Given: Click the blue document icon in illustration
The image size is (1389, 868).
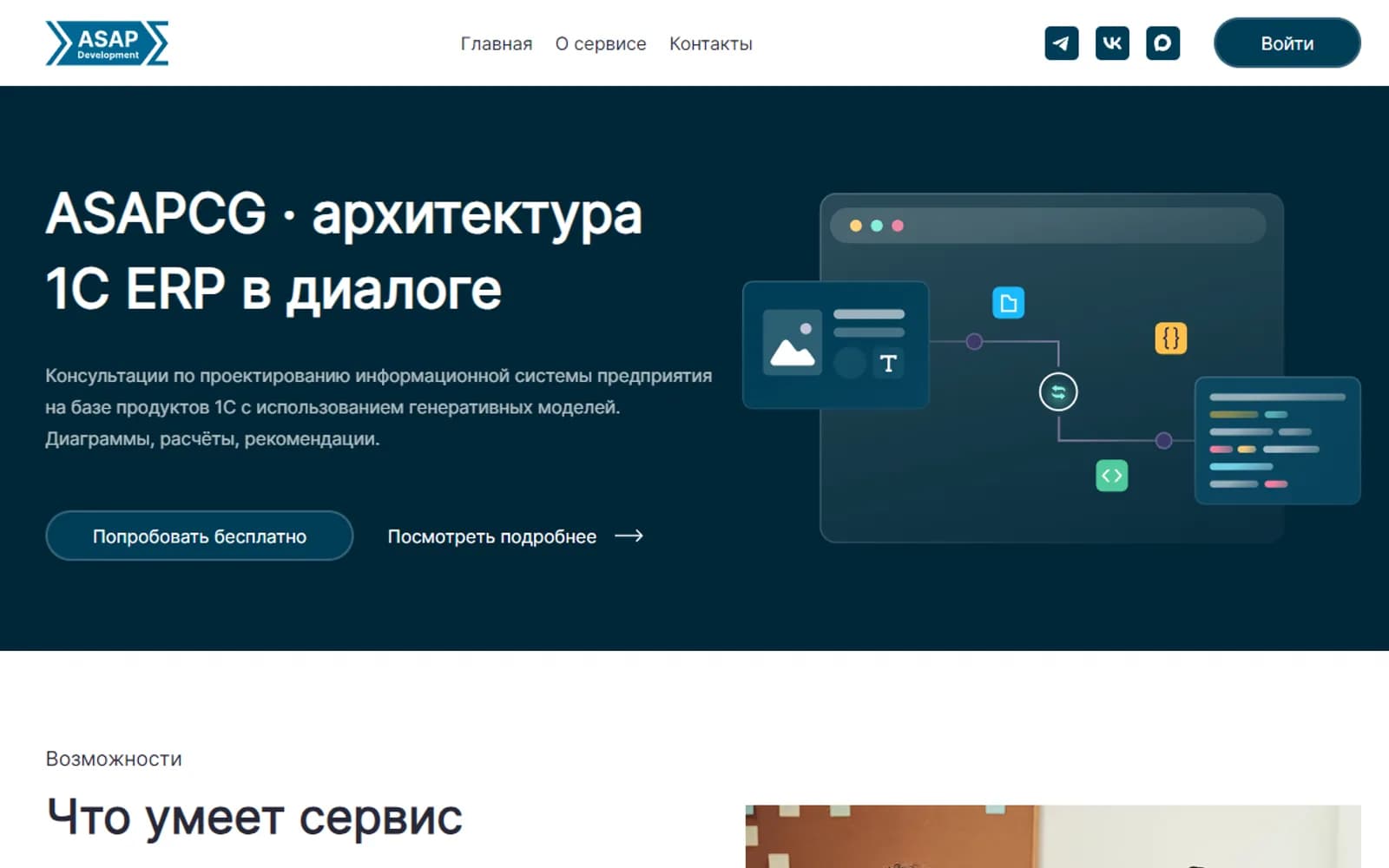Looking at the screenshot, I should point(1008,303).
